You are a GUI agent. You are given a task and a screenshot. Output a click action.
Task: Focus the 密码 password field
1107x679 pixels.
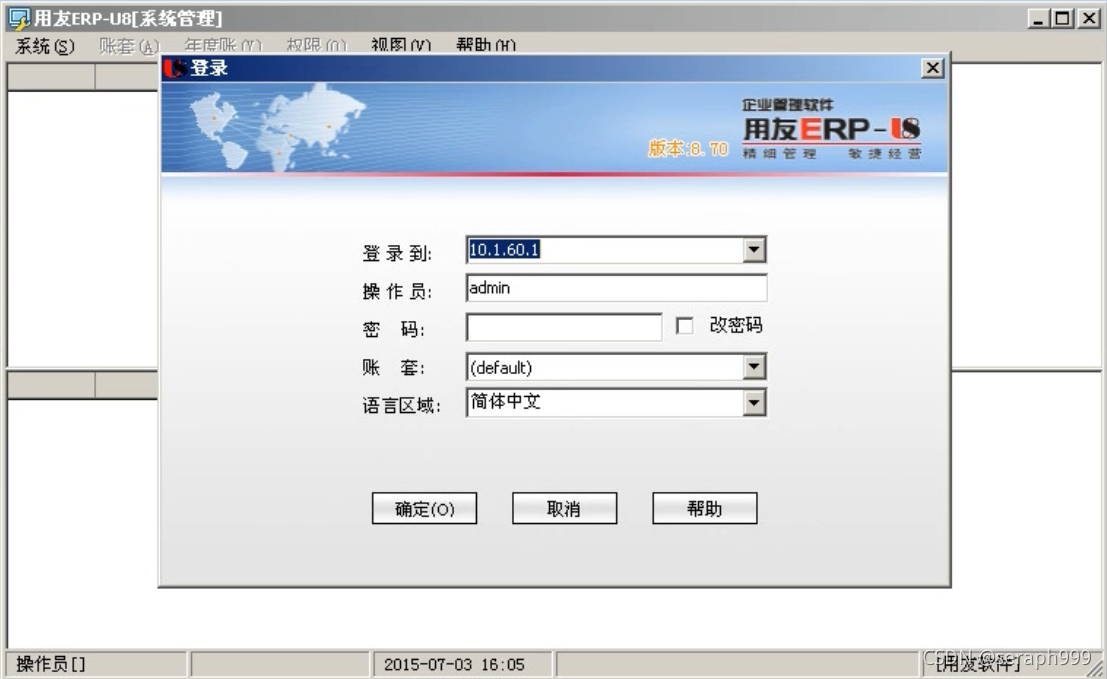pyautogui.click(x=563, y=327)
